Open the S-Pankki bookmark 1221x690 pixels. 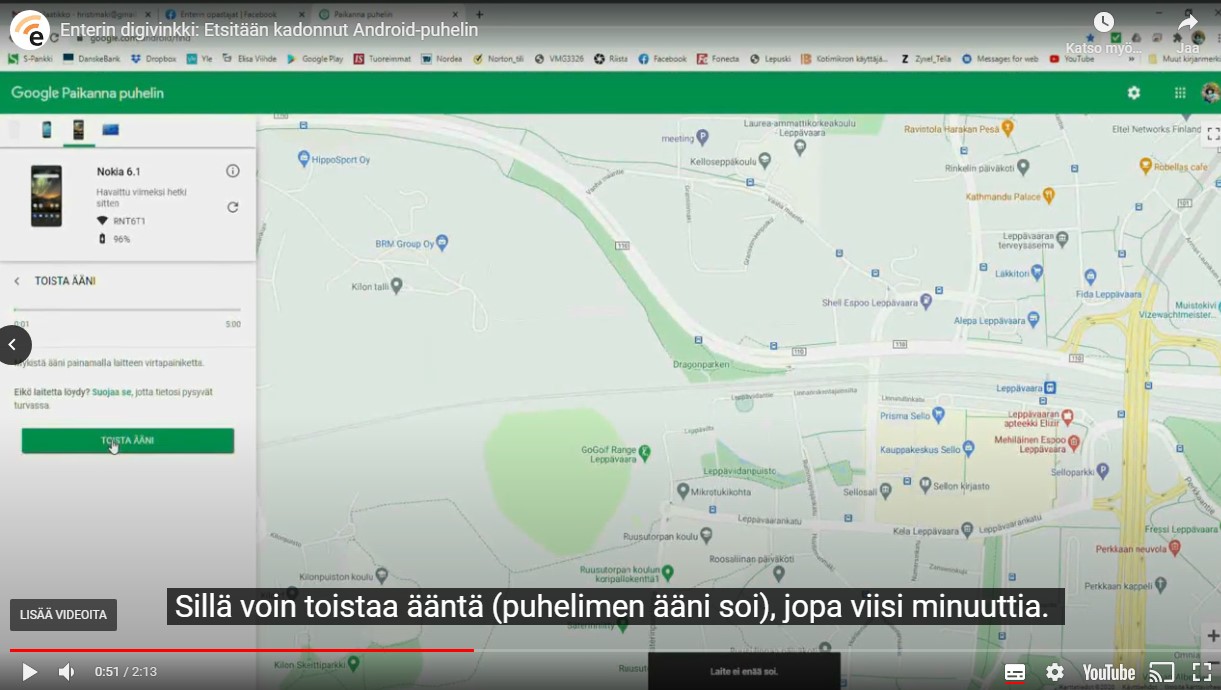pos(30,59)
